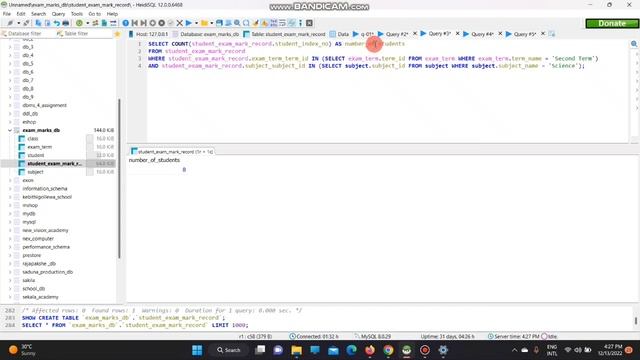Open the Tools menu
Image resolution: width=640 pixels, height=360 pixels.
(x=77, y=14)
